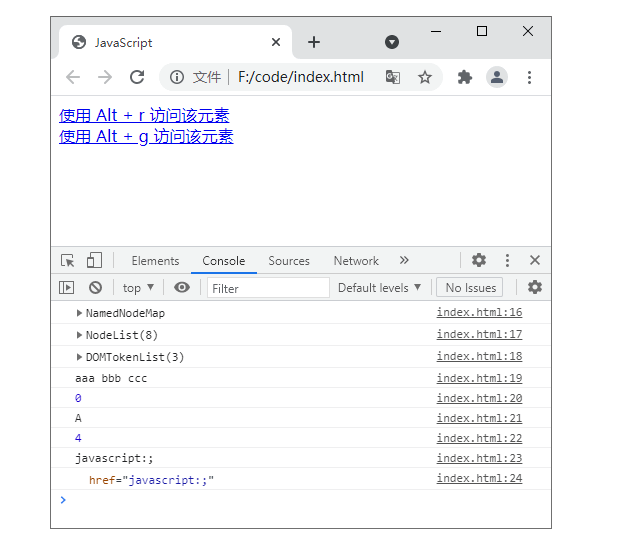
Task: Click the translate page icon
Action: click(393, 77)
